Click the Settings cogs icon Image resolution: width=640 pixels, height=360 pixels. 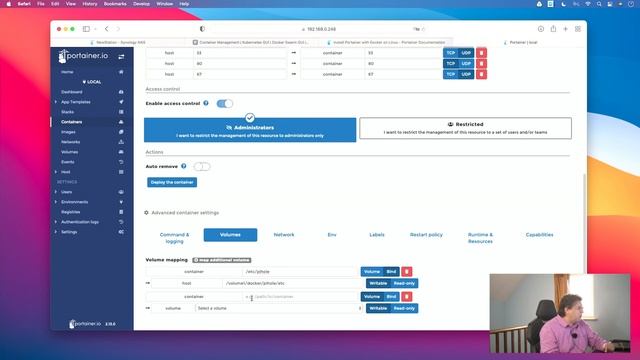[x=121, y=232]
